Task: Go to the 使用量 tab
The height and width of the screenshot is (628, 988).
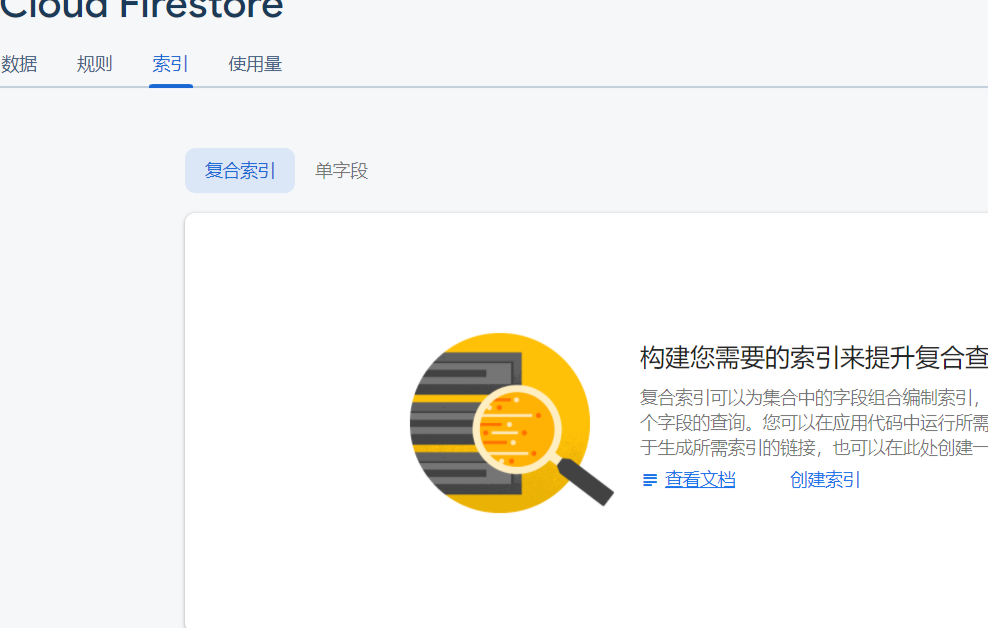Action: [255, 64]
